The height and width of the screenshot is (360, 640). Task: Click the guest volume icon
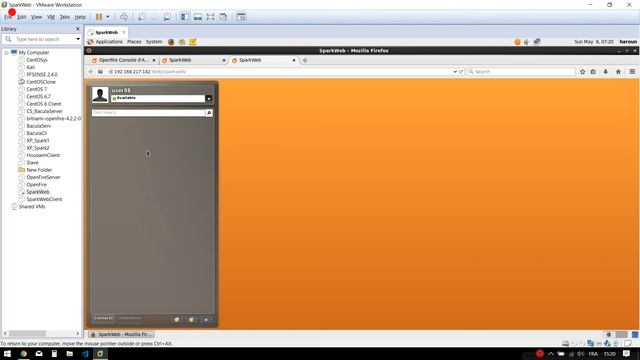[x=527, y=42]
